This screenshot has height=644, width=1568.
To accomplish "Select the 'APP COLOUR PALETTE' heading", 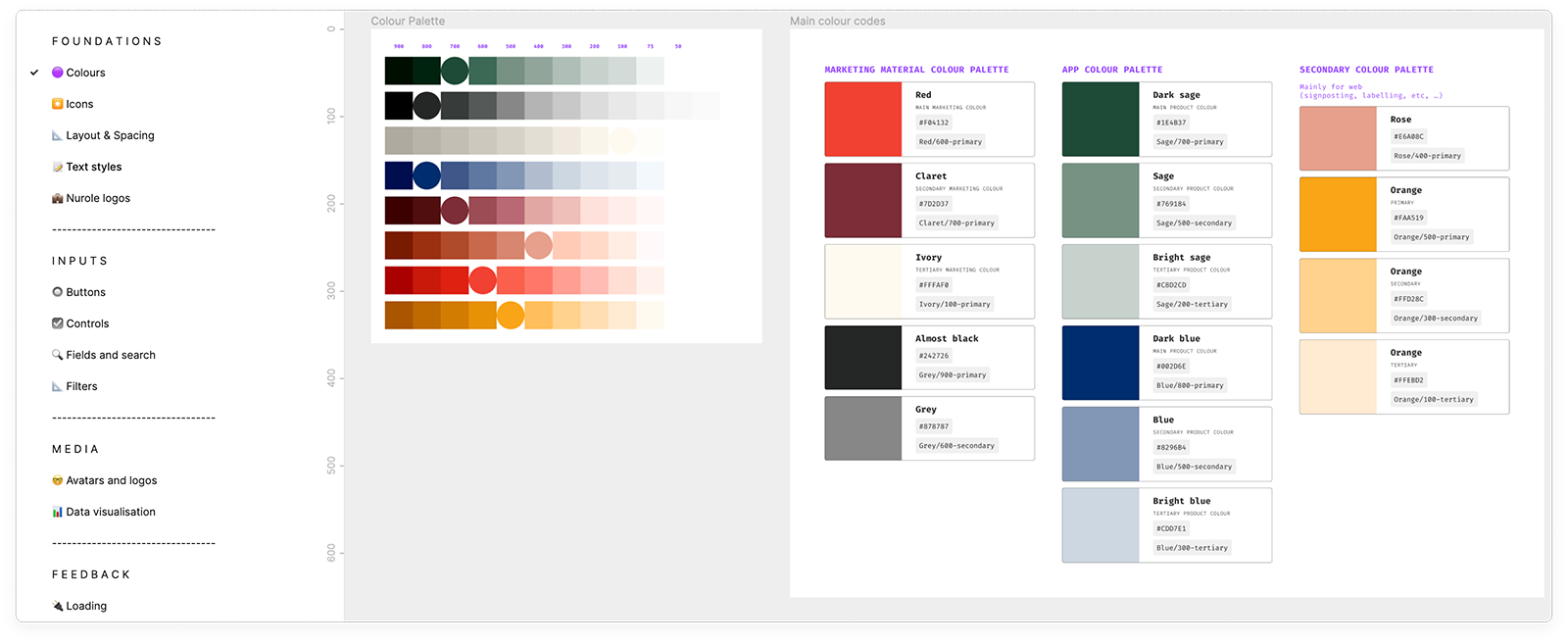I will coord(1112,70).
